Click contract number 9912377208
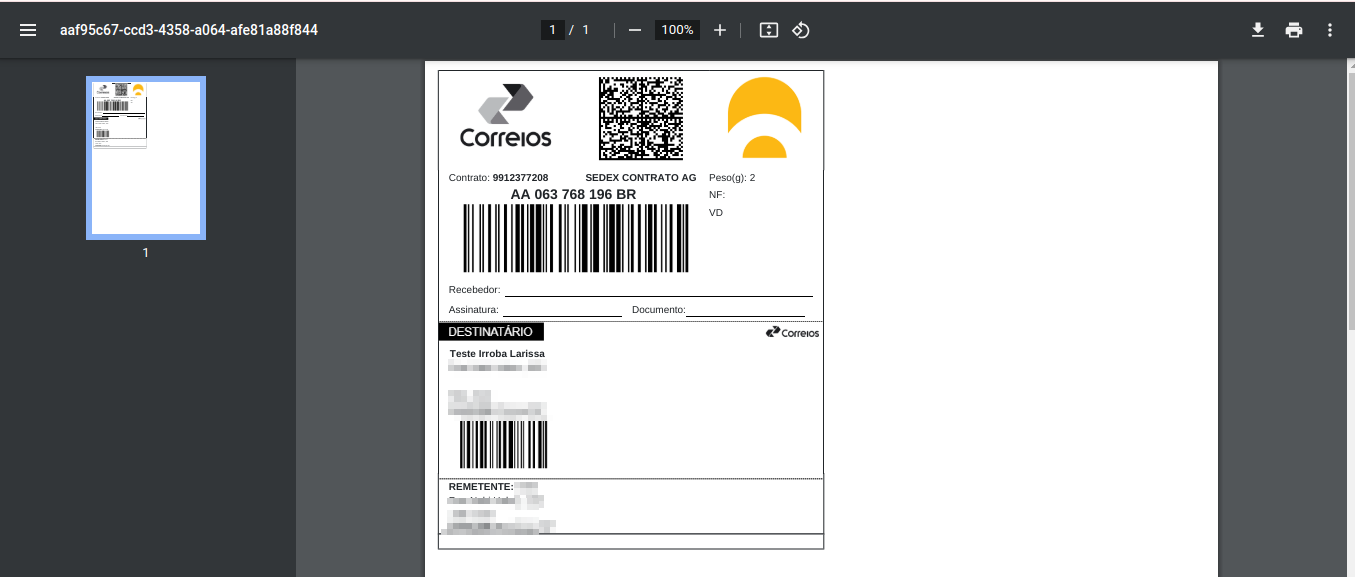The image size is (1355, 577). 520,178
